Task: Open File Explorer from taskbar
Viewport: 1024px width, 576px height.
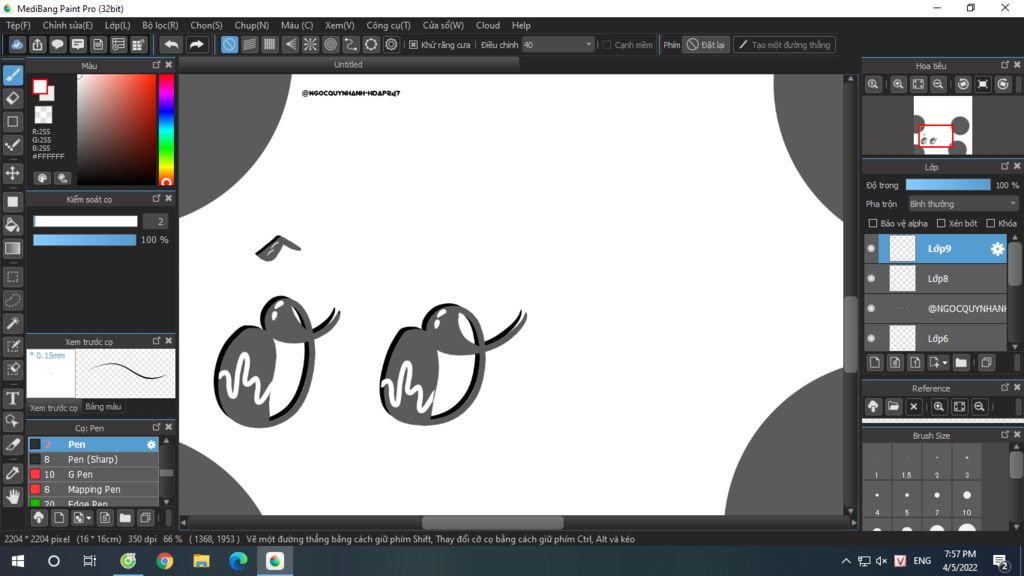Action: click(x=201, y=561)
